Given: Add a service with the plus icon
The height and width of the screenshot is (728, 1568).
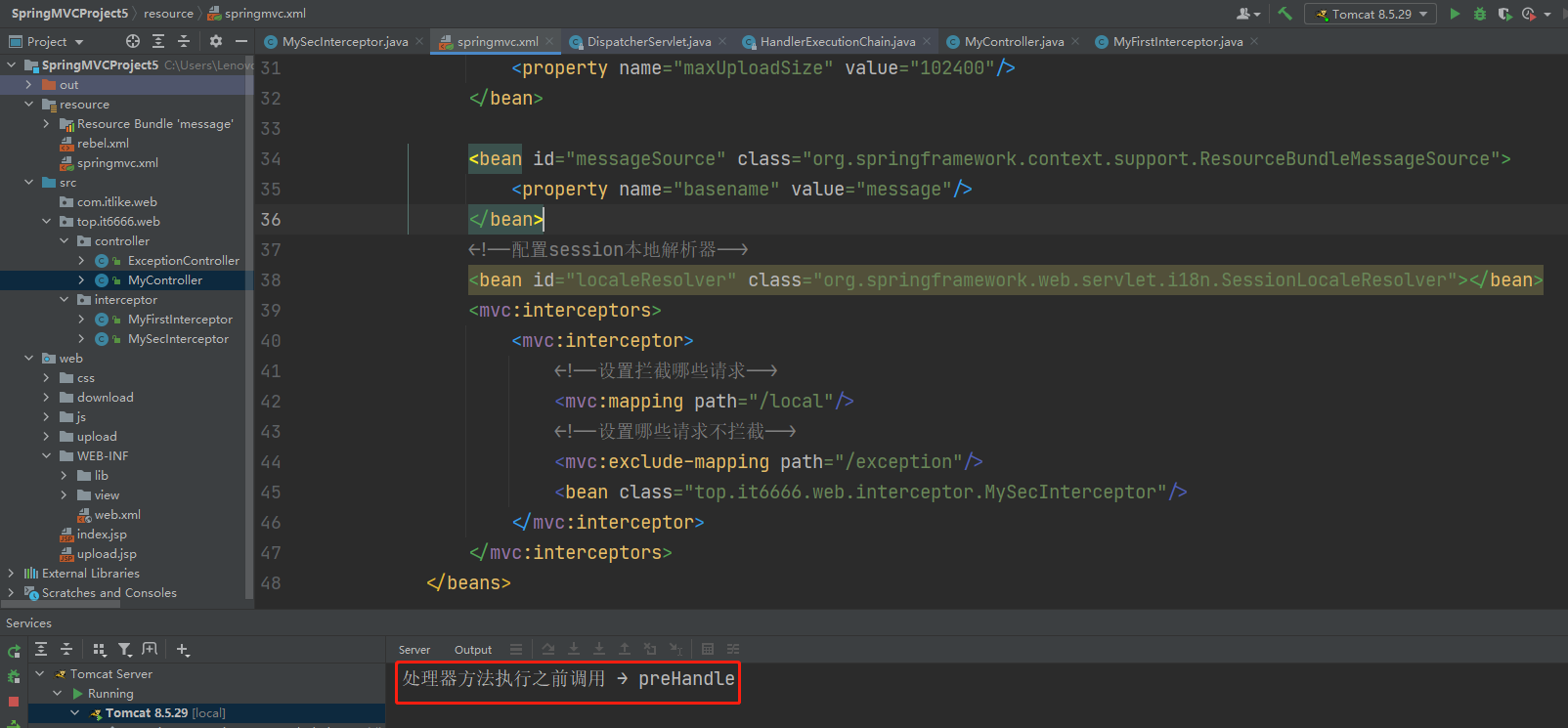Looking at the screenshot, I should click(183, 649).
